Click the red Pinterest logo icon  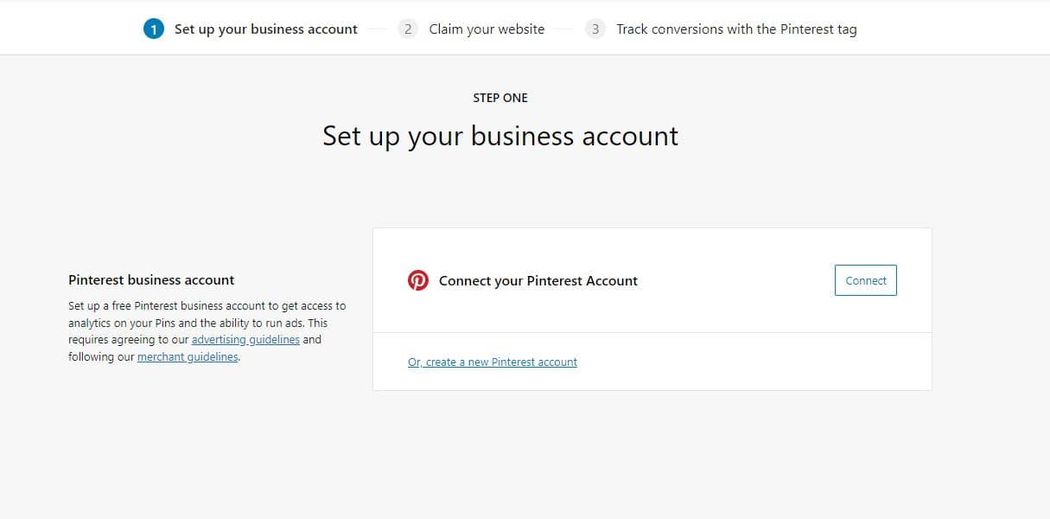418,281
